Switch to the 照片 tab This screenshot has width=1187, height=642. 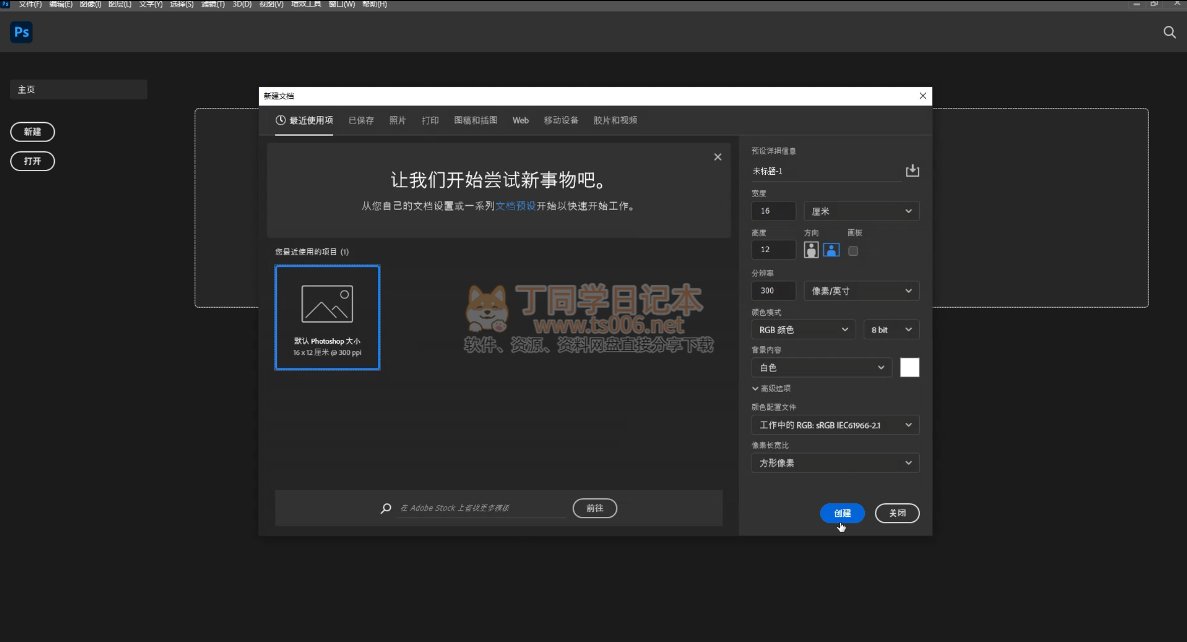click(x=397, y=120)
